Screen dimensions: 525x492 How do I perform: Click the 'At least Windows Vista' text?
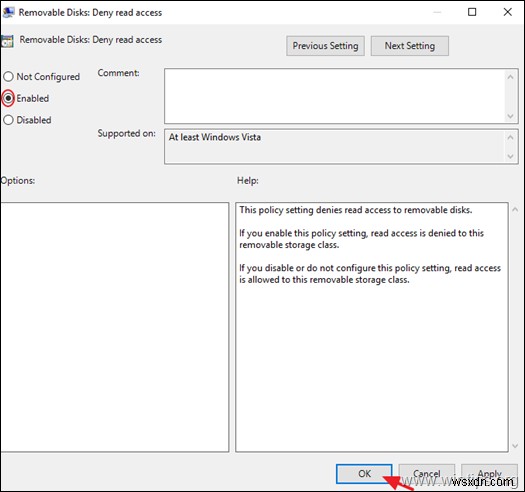pos(215,137)
